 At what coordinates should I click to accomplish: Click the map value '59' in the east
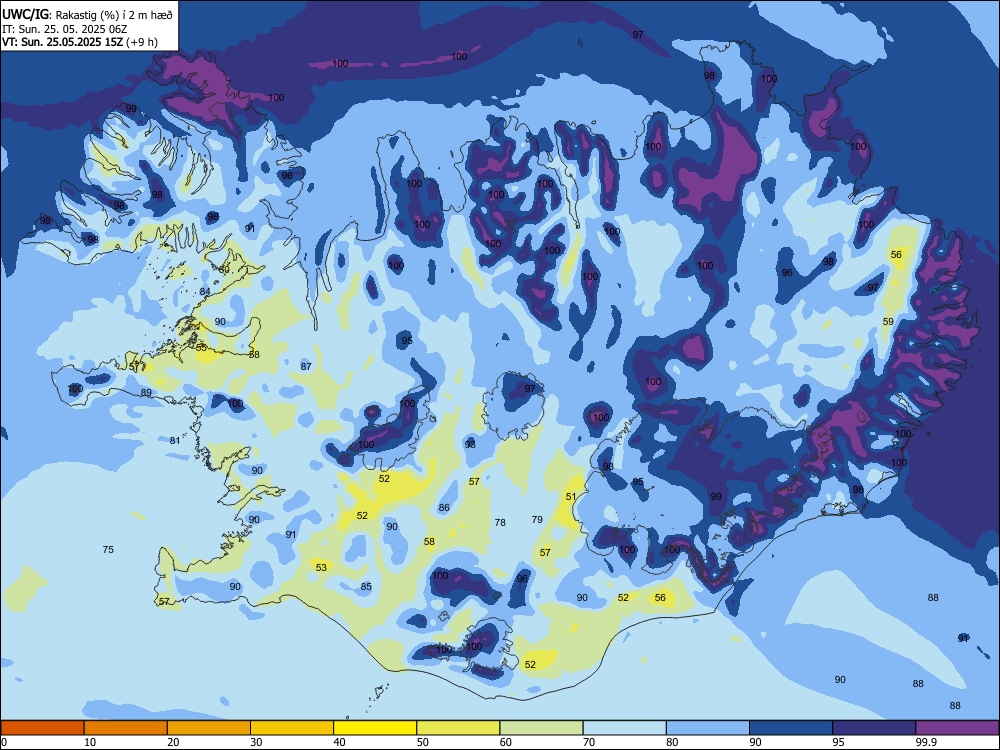(x=888, y=321)
